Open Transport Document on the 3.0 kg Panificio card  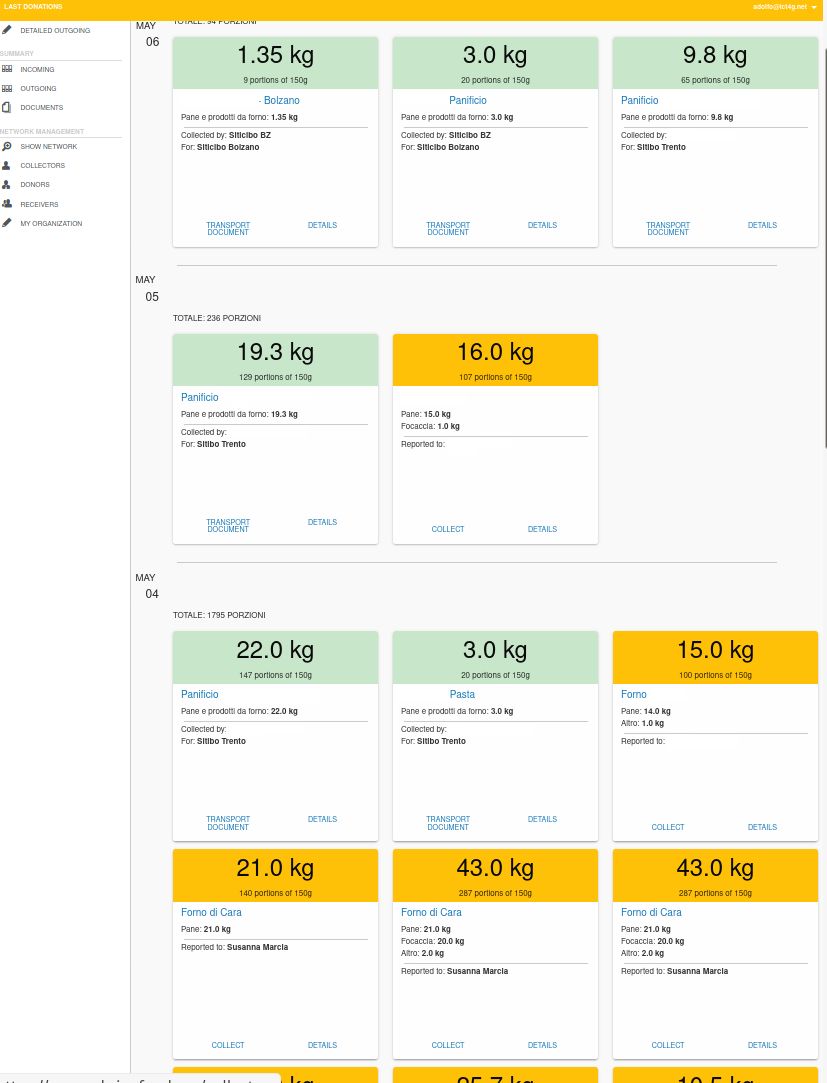[x=448, y=229]
